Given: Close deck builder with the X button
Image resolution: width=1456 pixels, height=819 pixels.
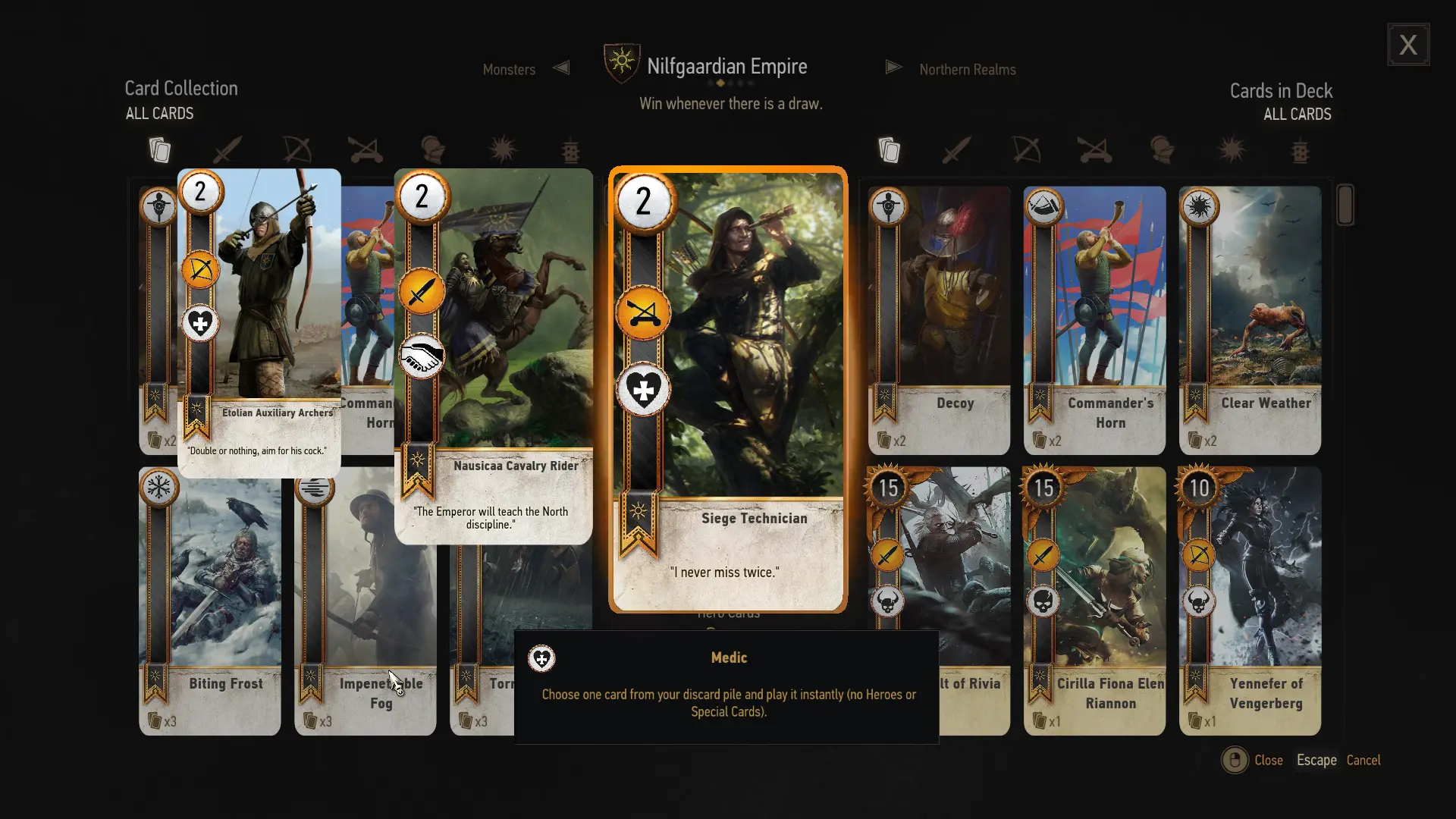Looking at the screenshot, I should pos(1408,45).
